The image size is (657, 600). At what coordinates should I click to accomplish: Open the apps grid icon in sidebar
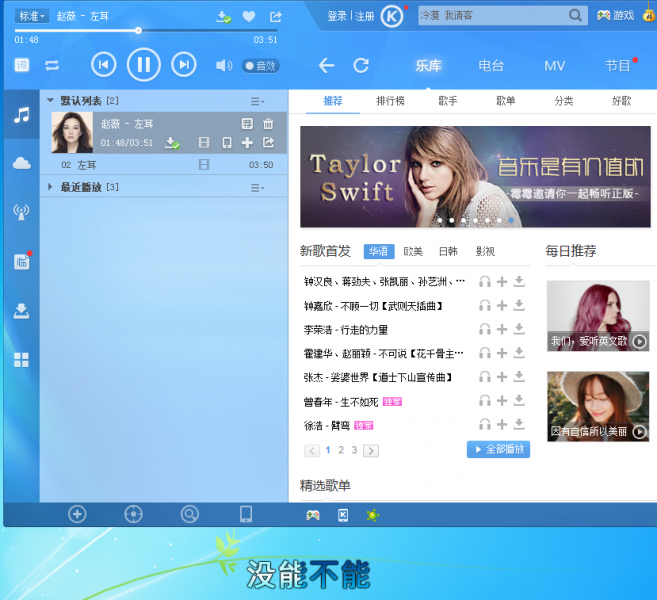pos(21,360)
